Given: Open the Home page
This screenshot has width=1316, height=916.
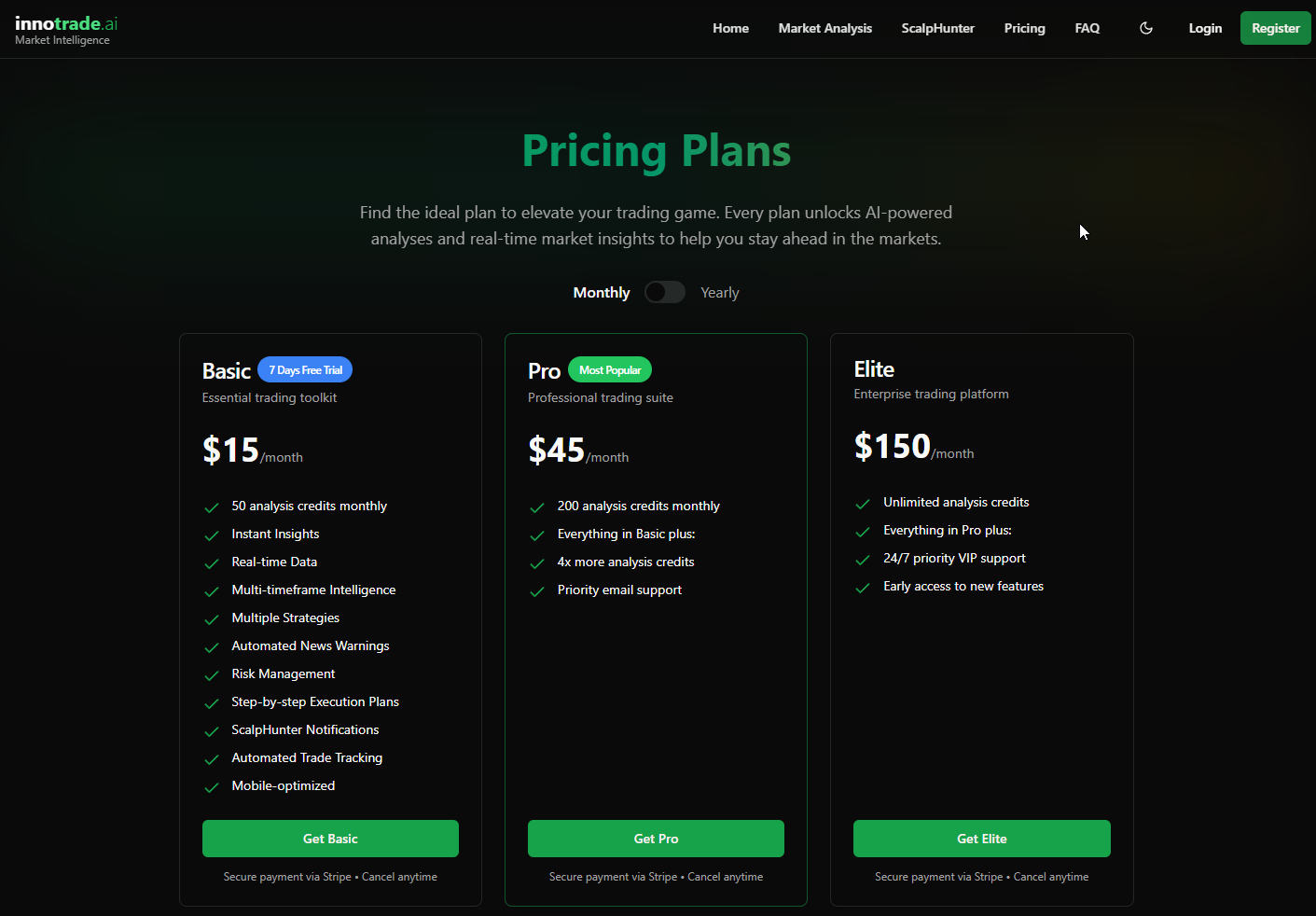Looking at the screenshot, I should click(x=730, y=28).
